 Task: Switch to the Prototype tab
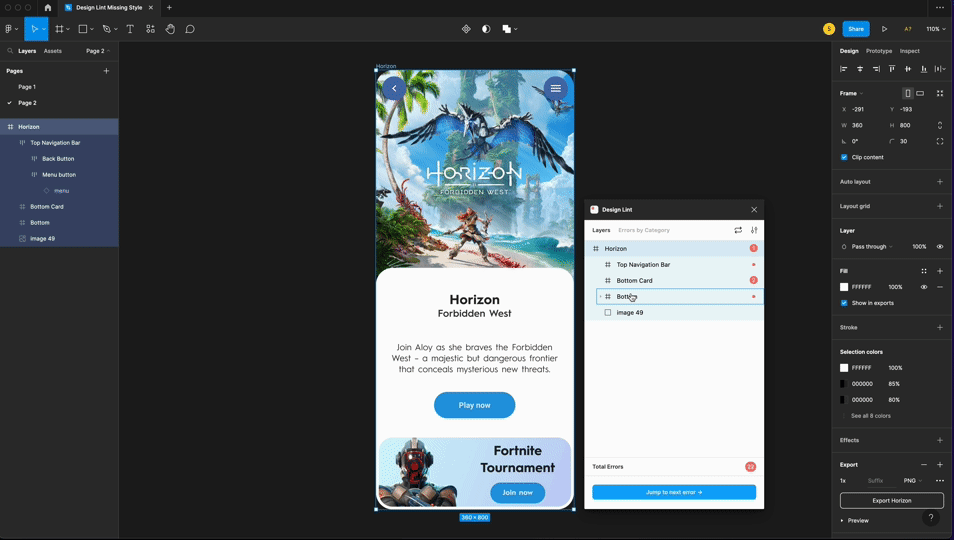coord(879,51)
